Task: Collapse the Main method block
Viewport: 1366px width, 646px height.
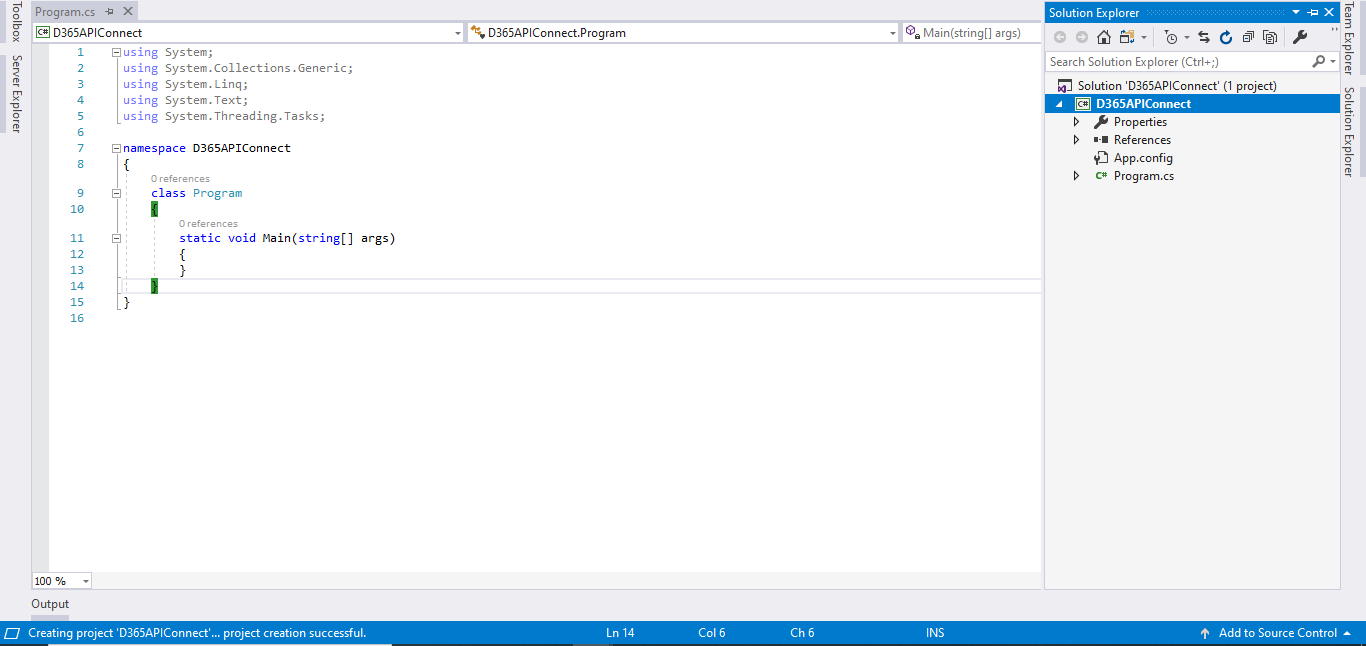Action: point(117,238)
